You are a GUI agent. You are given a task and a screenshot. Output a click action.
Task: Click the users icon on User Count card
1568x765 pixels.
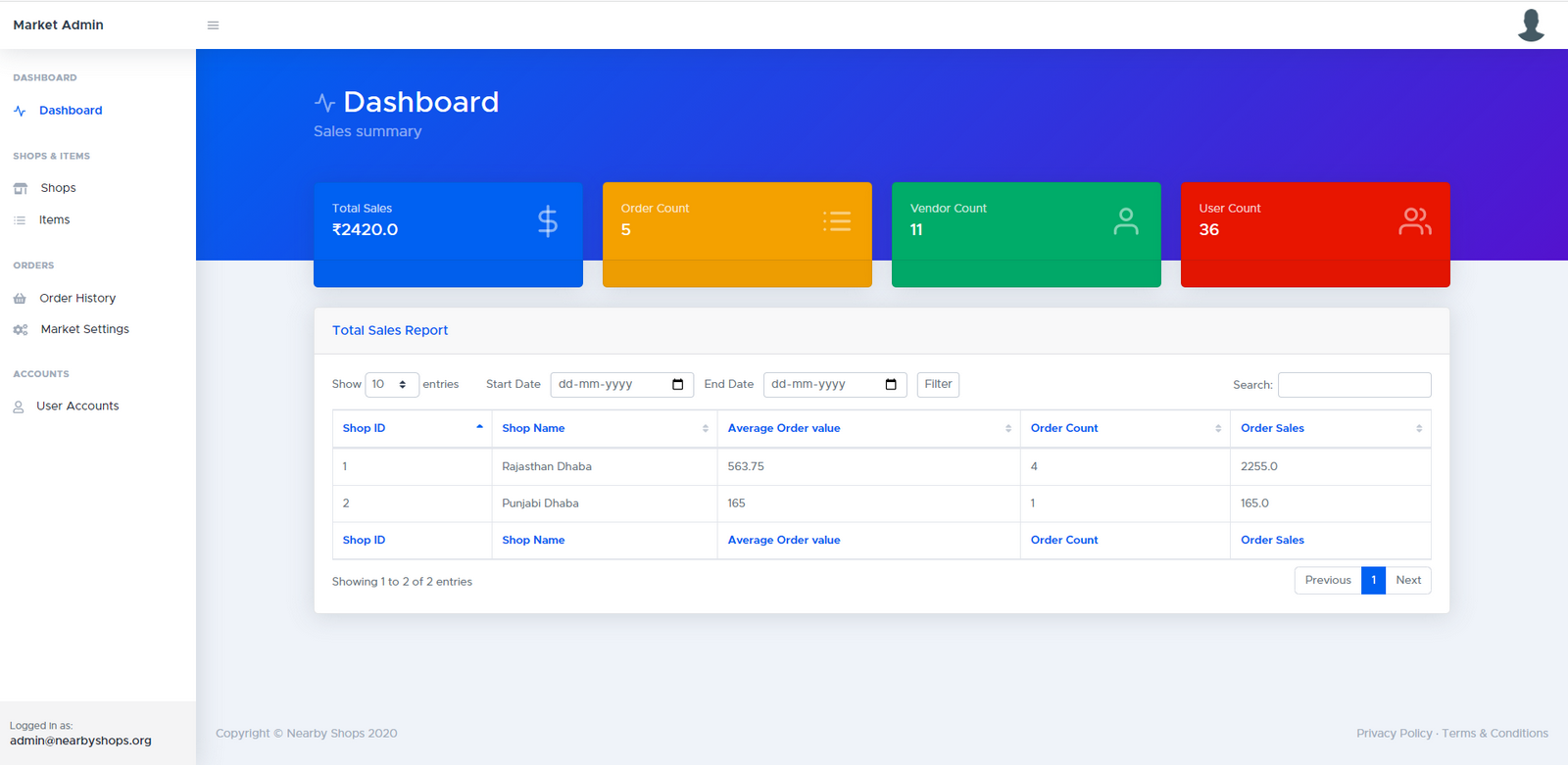(x=1414, y=221)
